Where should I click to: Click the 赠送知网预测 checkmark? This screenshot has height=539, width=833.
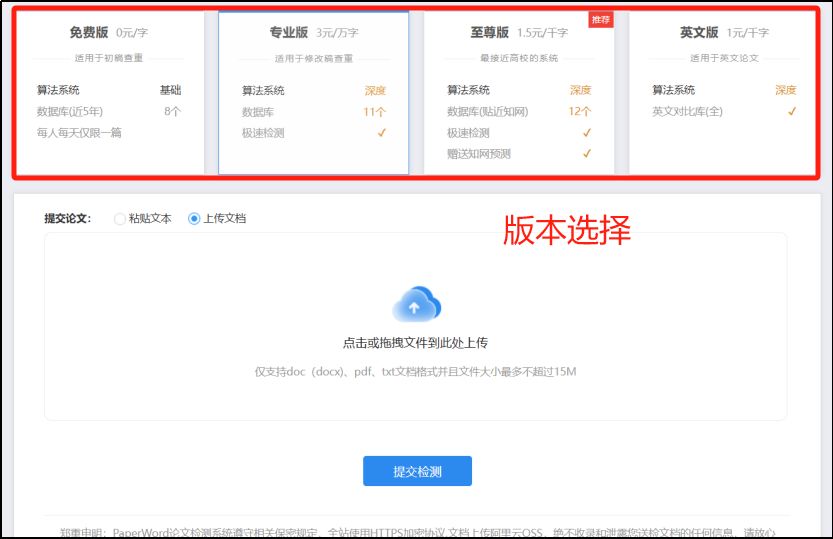pyautogui.click(x=586, y=153)
